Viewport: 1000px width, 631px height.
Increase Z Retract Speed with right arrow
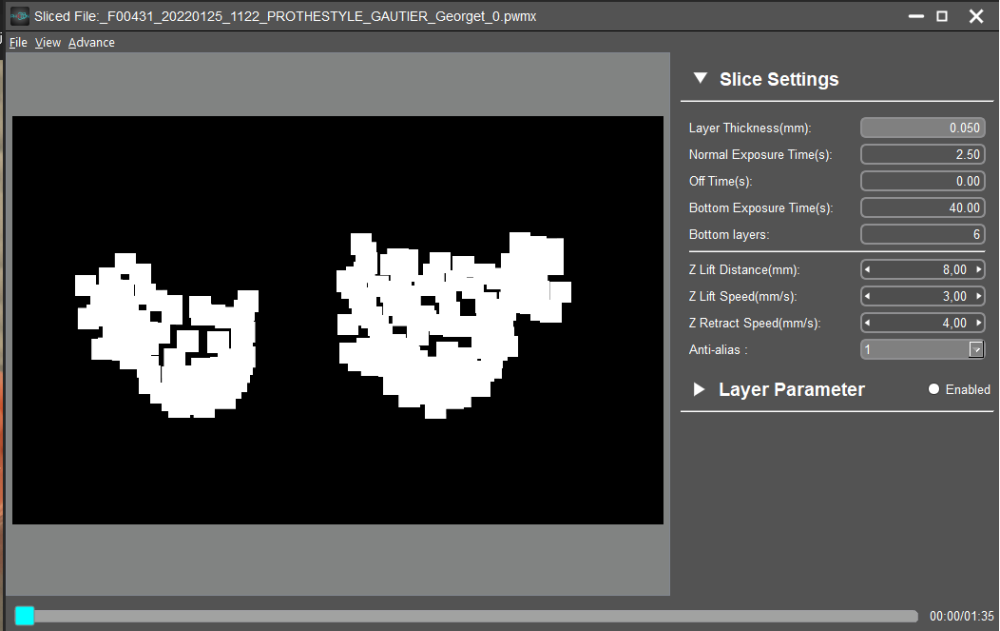tap(978, 323)
